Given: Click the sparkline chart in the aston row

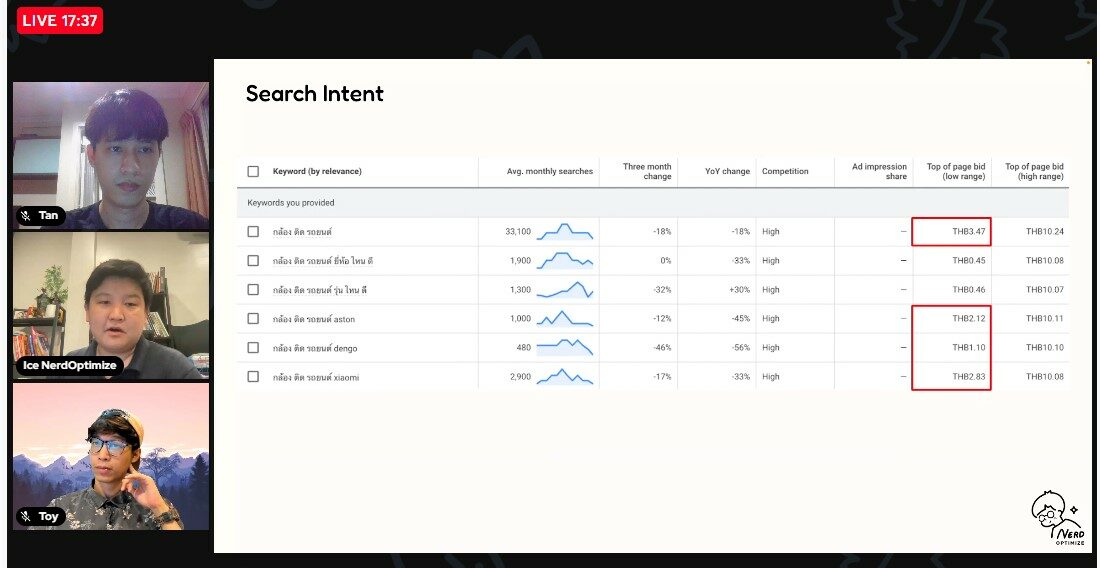Looking at the screenshot, I should (x=565, y=319).
